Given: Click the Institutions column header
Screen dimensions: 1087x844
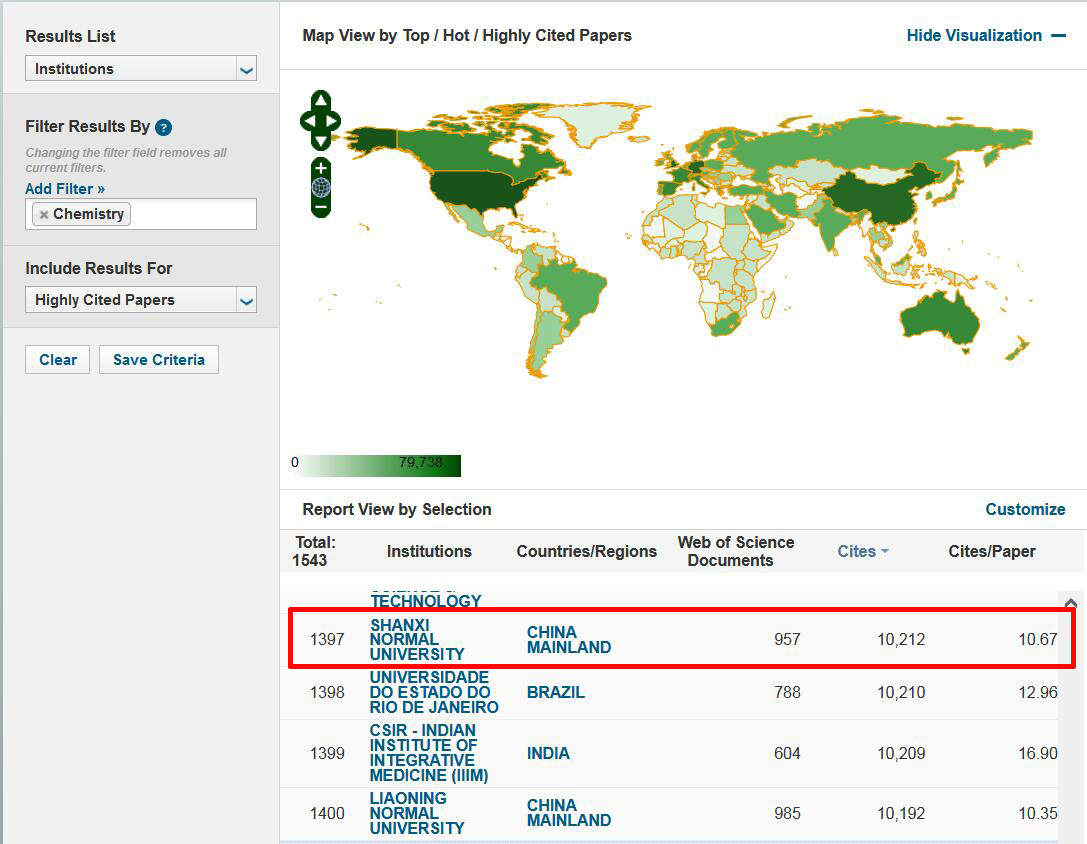Looking at the screenshot, I should (429, 551).
